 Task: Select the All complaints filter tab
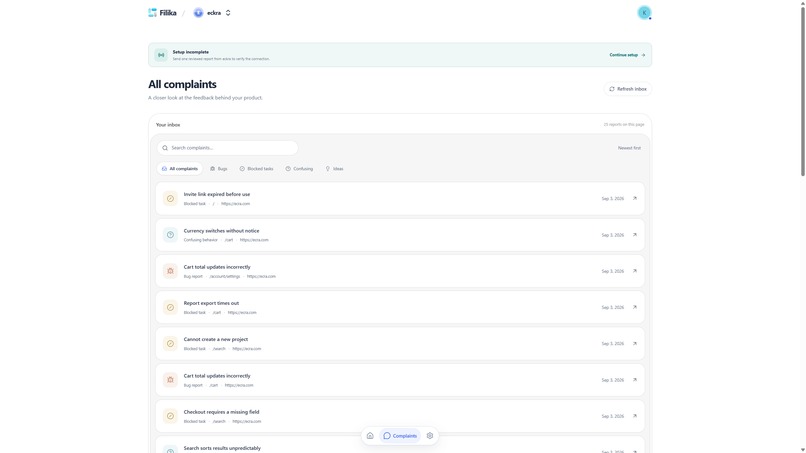pyautogui.click(x=180, y=169)
